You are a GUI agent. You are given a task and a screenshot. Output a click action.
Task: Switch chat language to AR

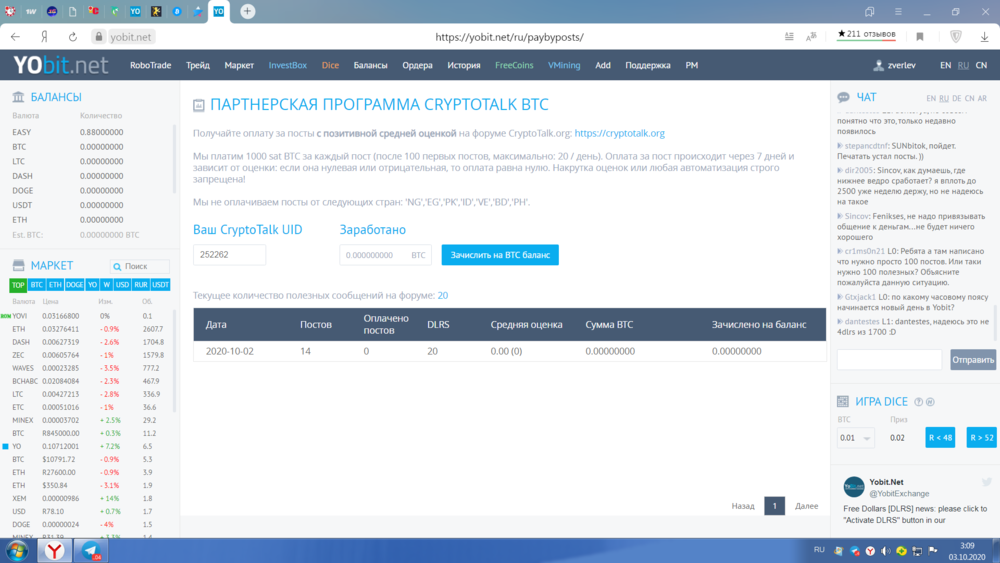982,98
